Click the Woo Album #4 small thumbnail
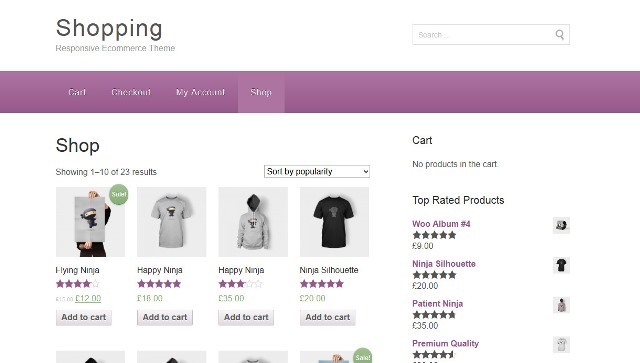Viewport: 640px width, 363px height. point(561,225)
